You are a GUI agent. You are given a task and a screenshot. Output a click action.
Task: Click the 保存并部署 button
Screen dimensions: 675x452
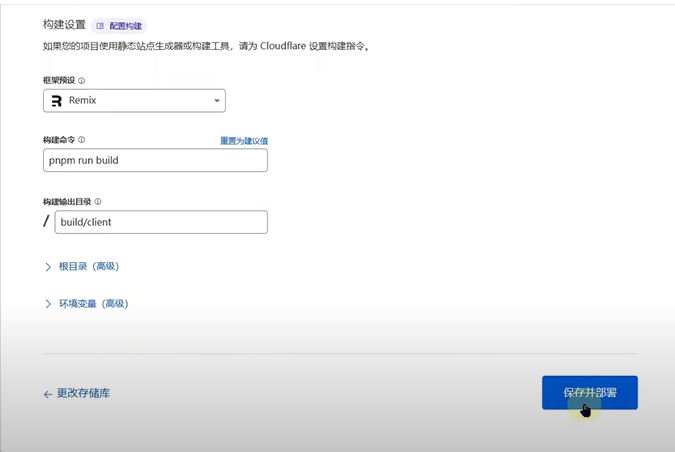(x=590, y=393)
